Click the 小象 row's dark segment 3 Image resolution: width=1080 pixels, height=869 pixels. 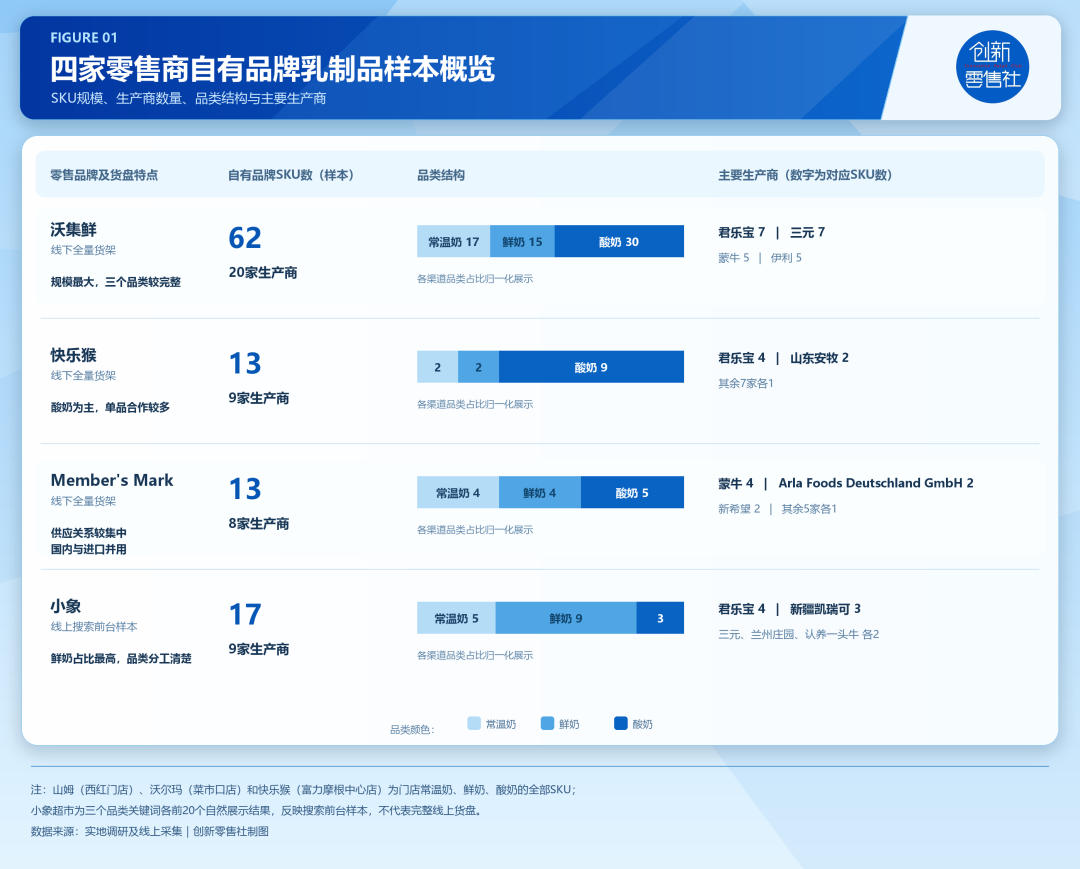[661, 618]
